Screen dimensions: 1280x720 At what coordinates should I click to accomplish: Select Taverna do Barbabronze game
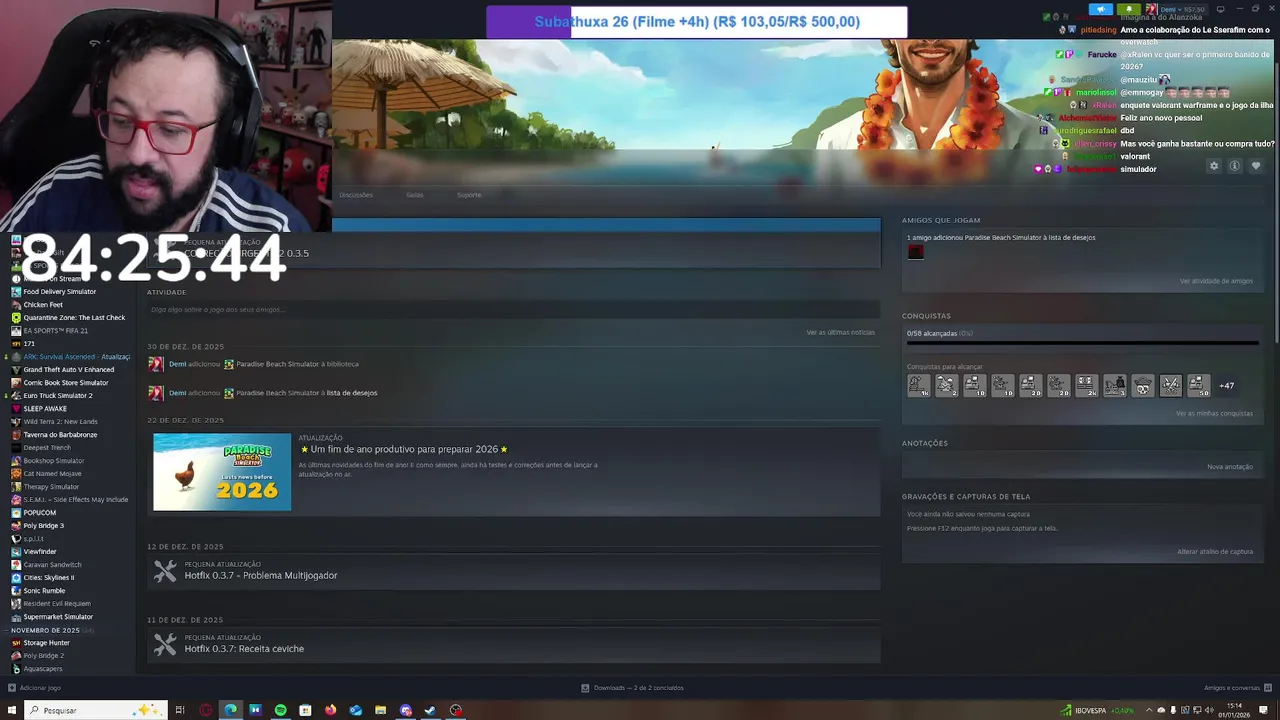coord(60,435)
